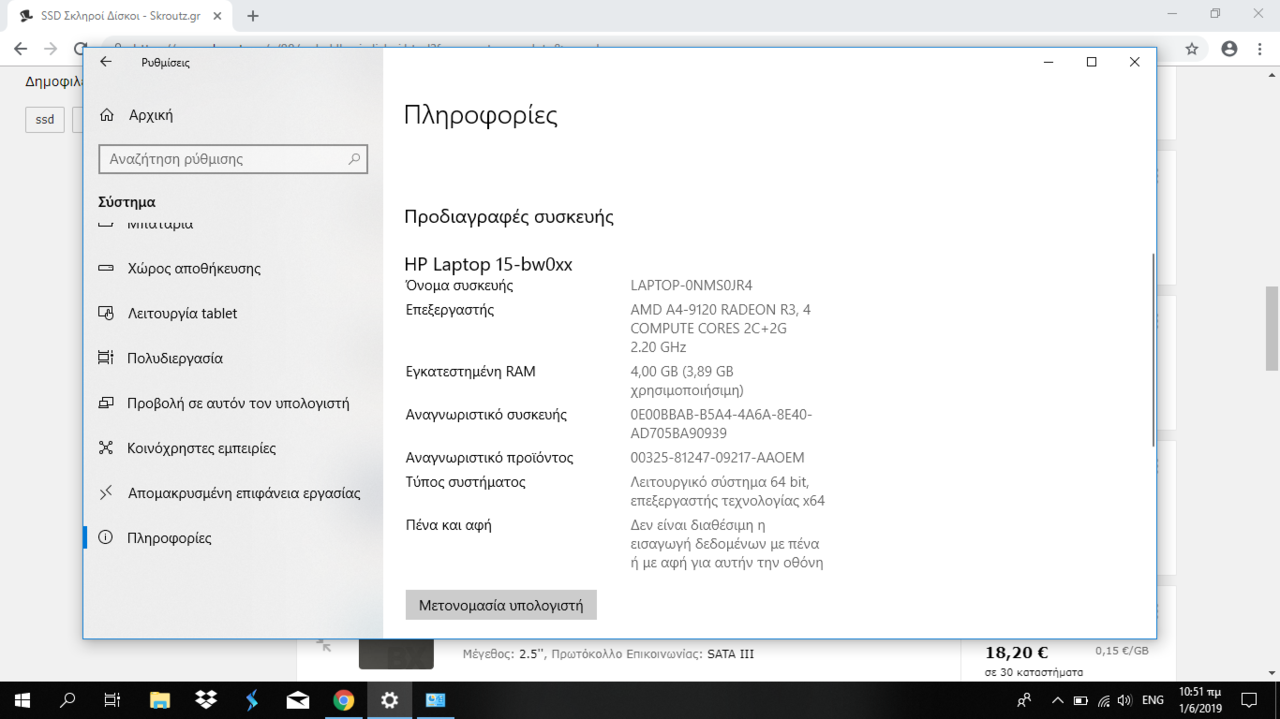Click product ID 00325-81247-09217-AAOEM
This screenshot has height=719, width=1280.
(x=717, y=458)
